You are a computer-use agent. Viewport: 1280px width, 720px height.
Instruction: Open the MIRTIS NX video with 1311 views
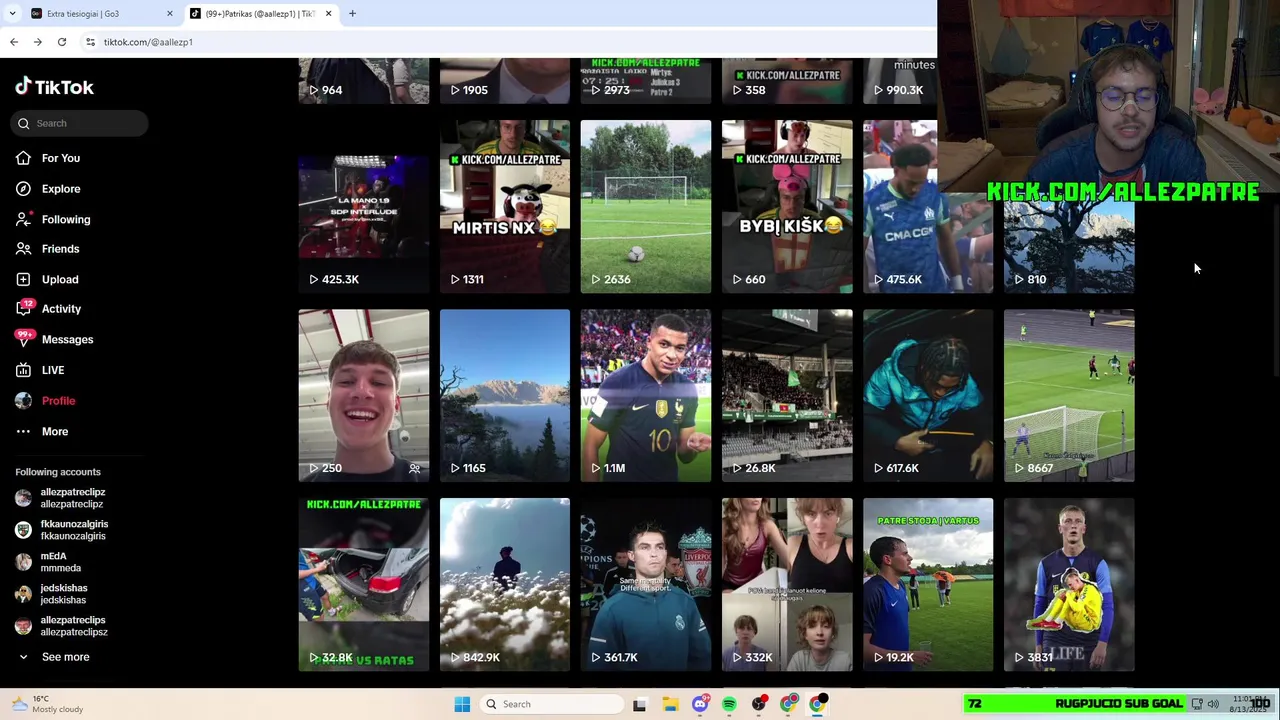point(505,206)
